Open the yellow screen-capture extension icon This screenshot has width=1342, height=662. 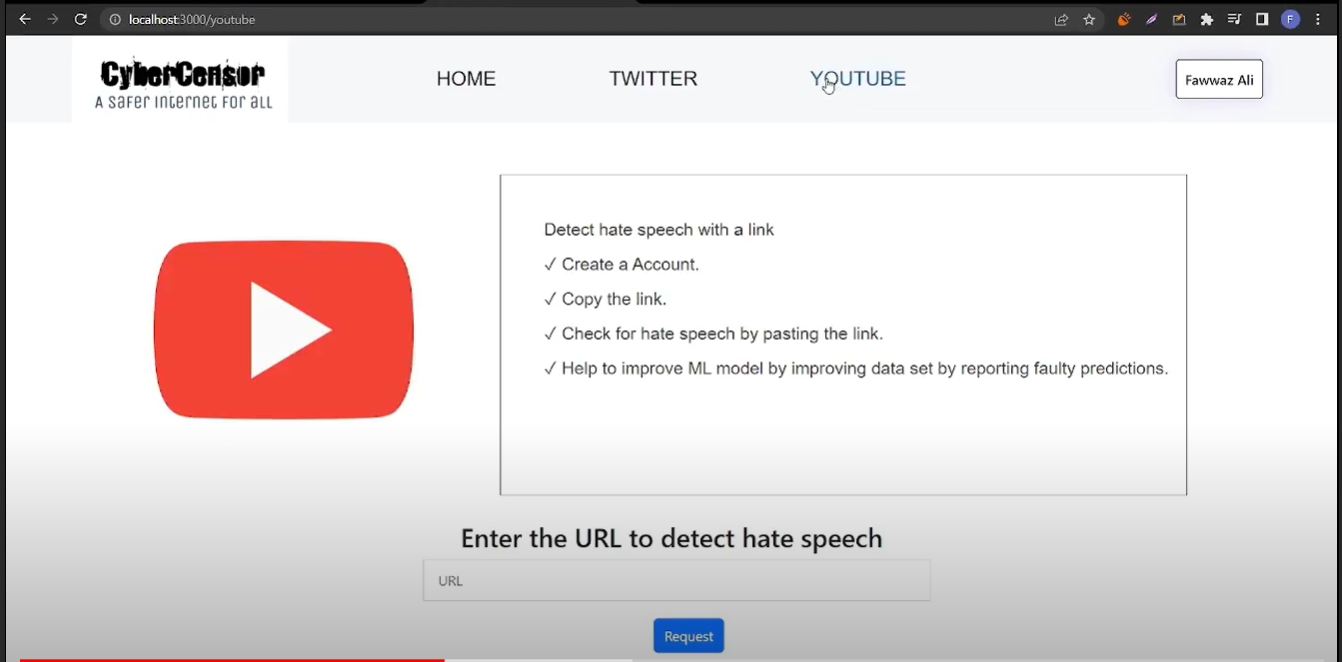pyautogui.click(x=1179, y=19)
